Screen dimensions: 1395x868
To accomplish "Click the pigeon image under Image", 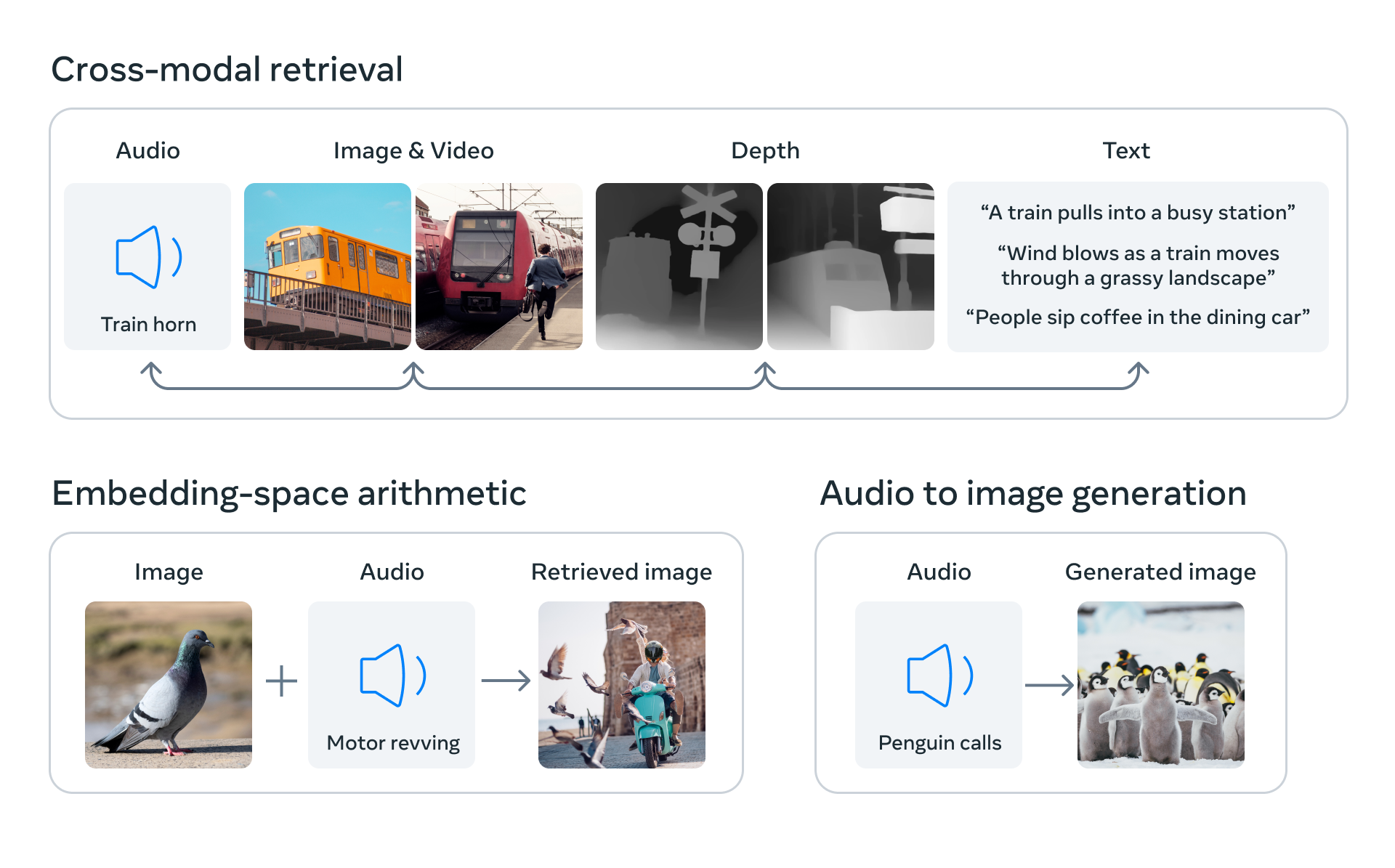I will [x=168, y=683].
